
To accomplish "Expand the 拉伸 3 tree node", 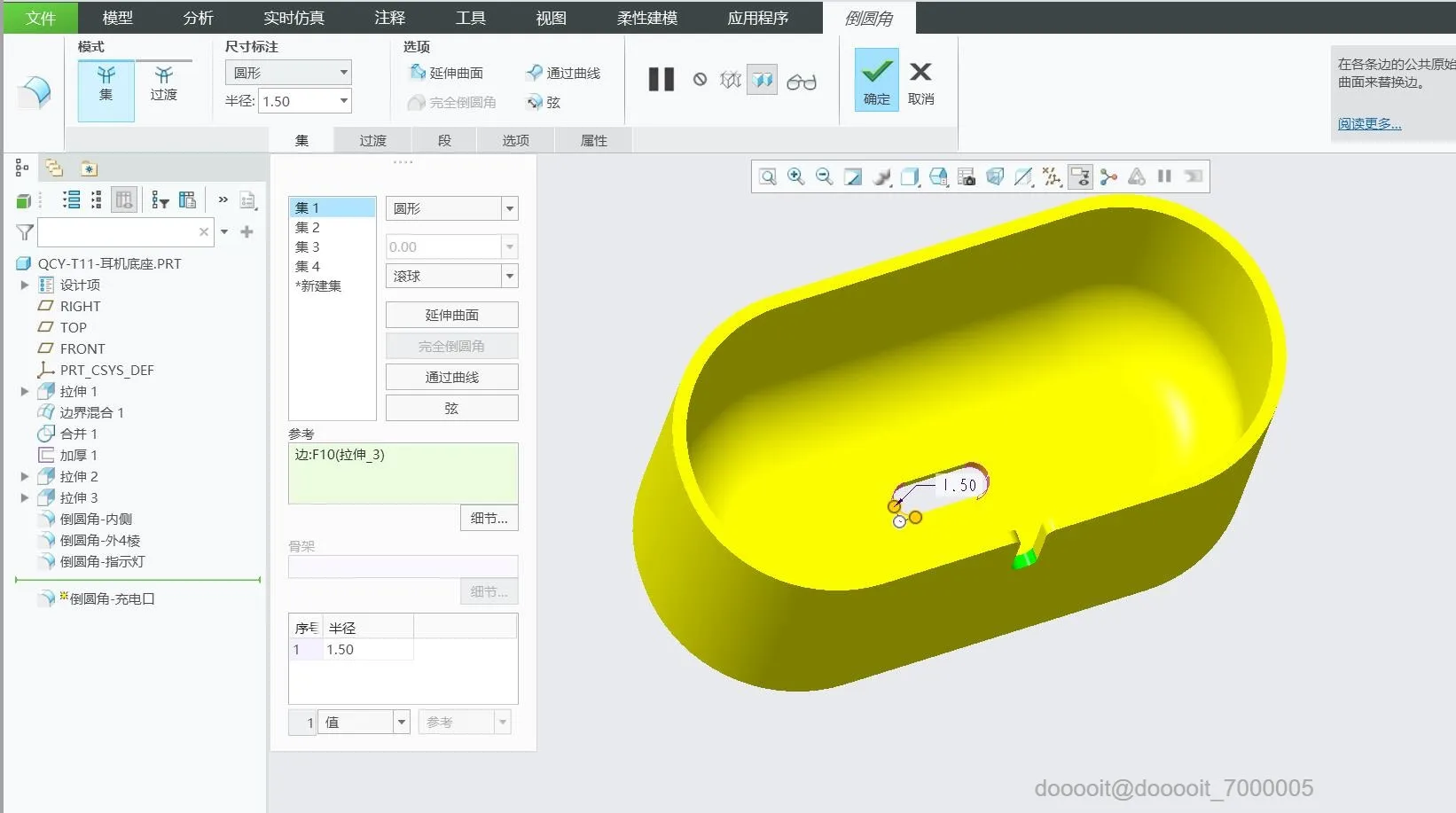I will coord(25,497).
